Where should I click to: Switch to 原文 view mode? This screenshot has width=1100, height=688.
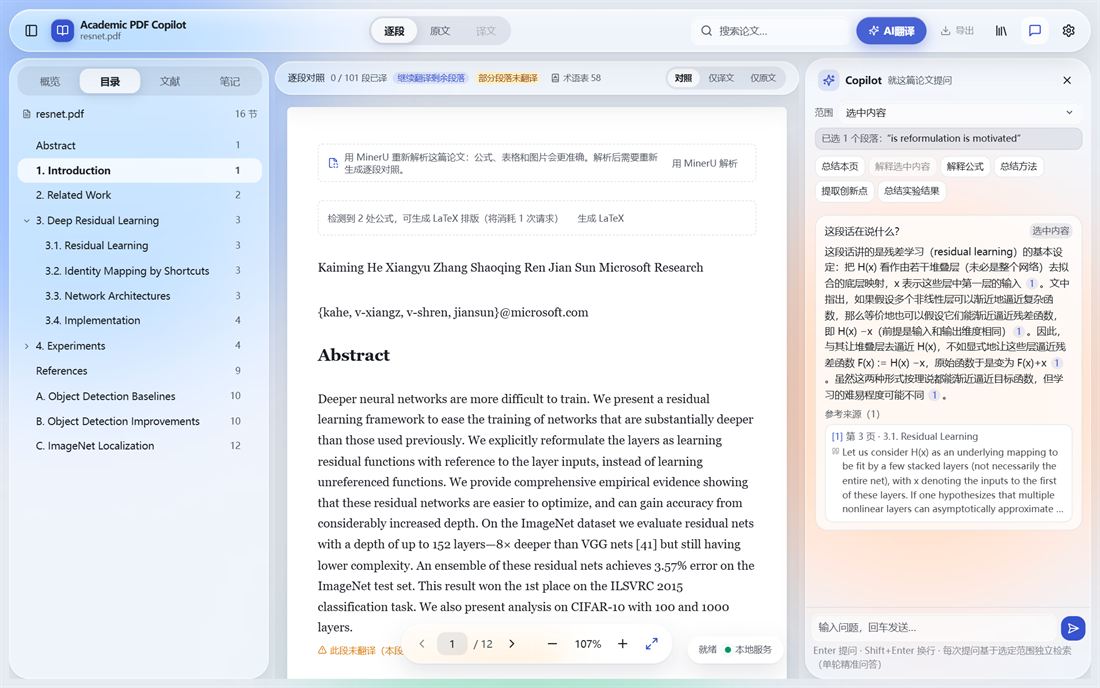pos(440,31)
